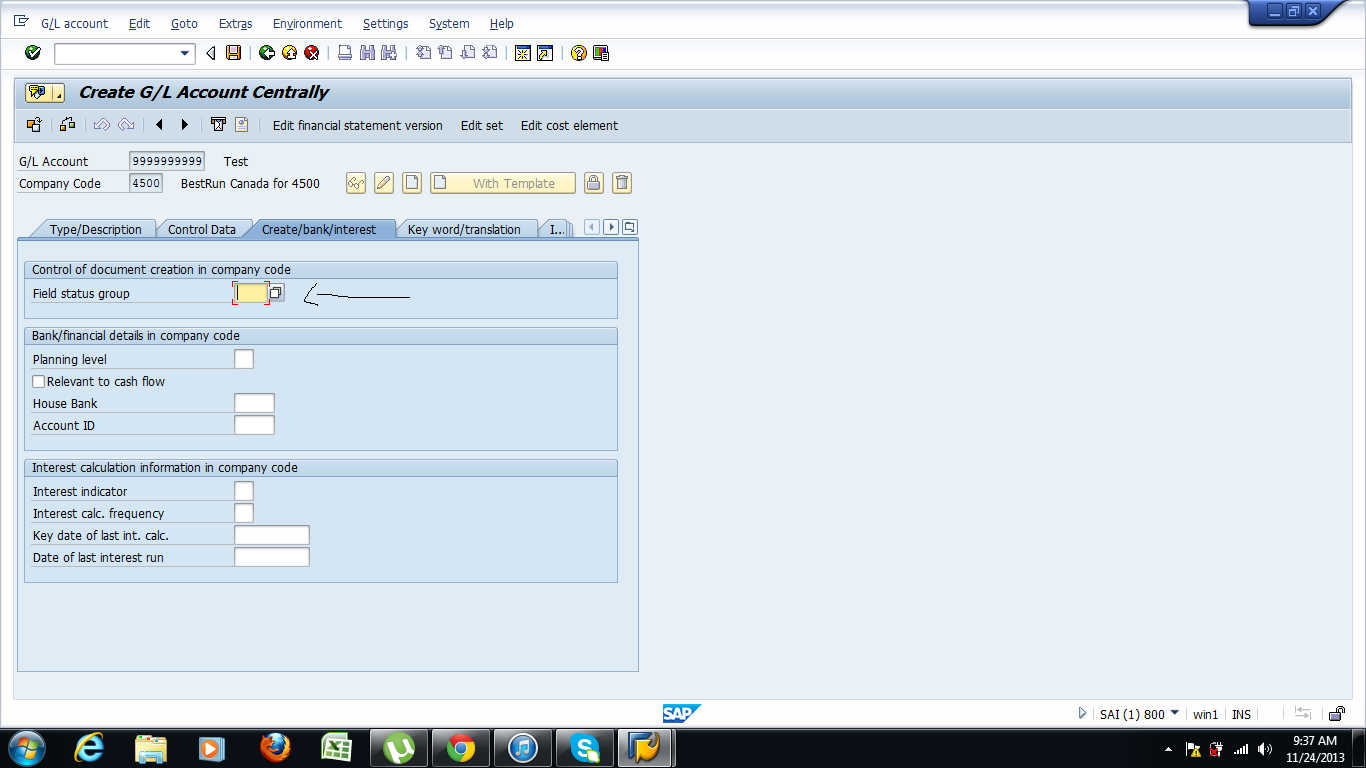Viewport: 1366px width, 768px height.
Task: Enable the Relevant to cash flow checkbox
Action: coord(38,381)
